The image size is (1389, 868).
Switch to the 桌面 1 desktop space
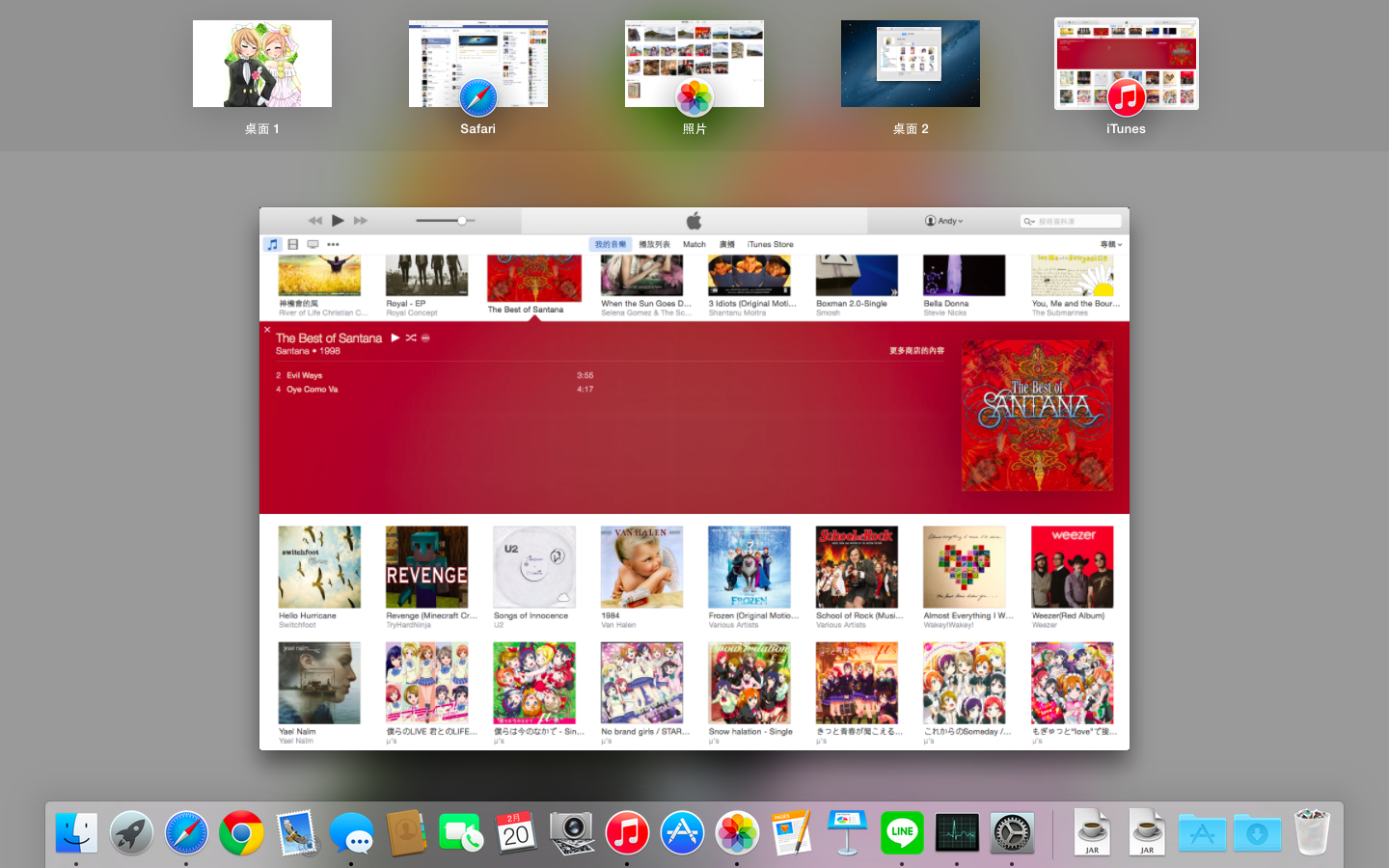point(262,64)
